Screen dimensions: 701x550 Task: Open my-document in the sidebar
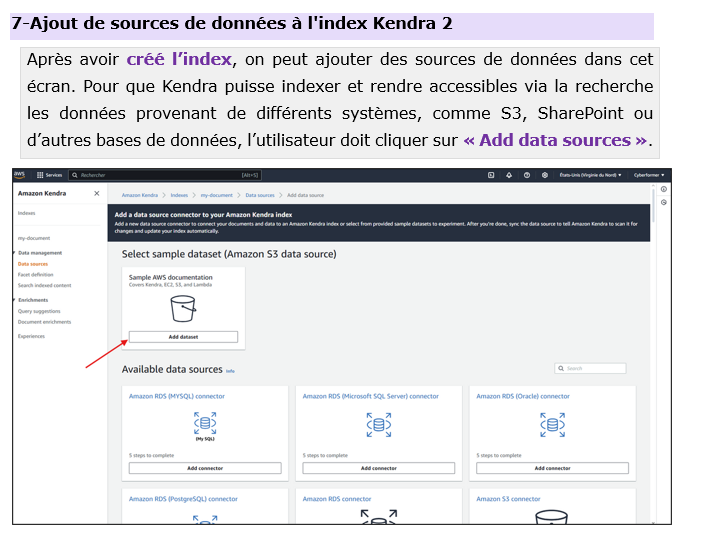[x=34, y=238]
